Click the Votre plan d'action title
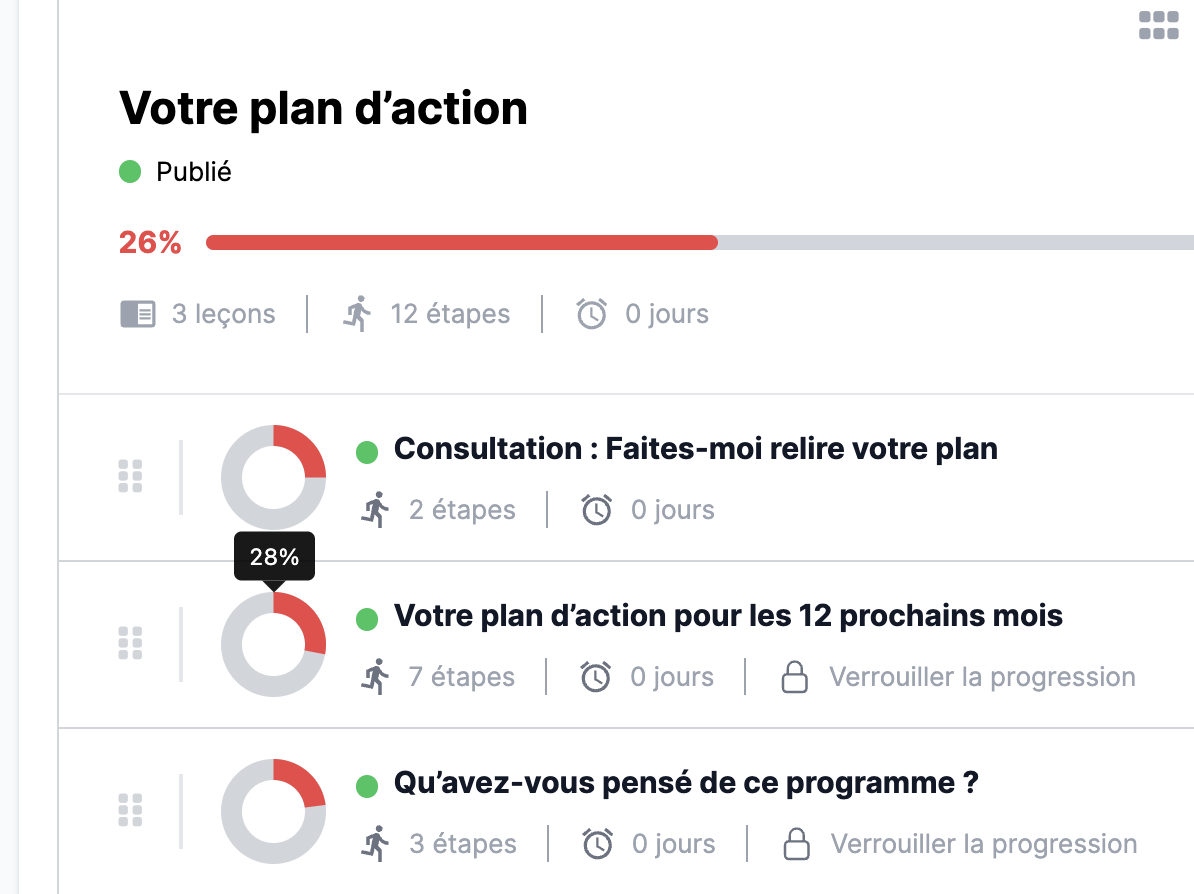This screenshot has height=894, width=1194. [323, 108]
